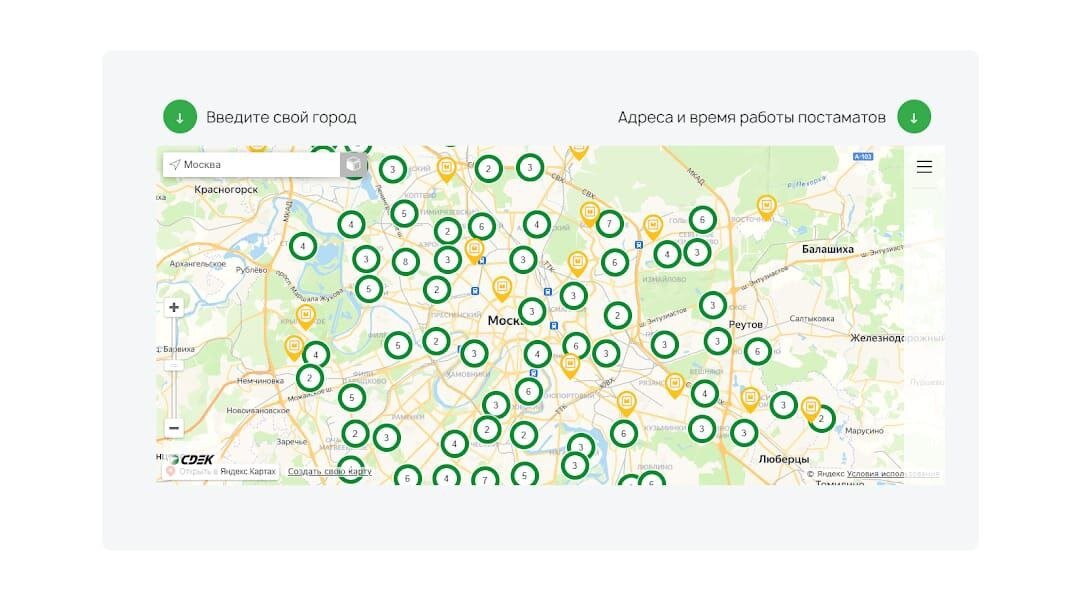Viewport: 1080px width, 600px height.
Task: Click the location arrow icon in the search field
Action: coord(175,165)
